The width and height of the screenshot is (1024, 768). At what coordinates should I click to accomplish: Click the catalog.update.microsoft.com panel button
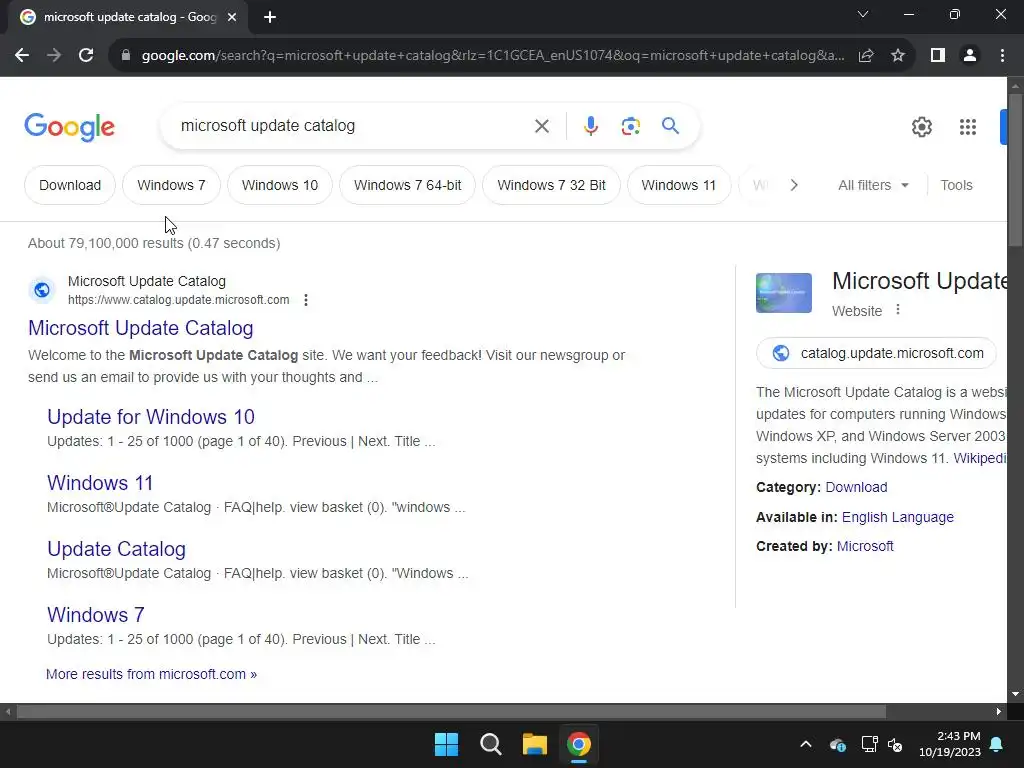[x=876, y=353]
